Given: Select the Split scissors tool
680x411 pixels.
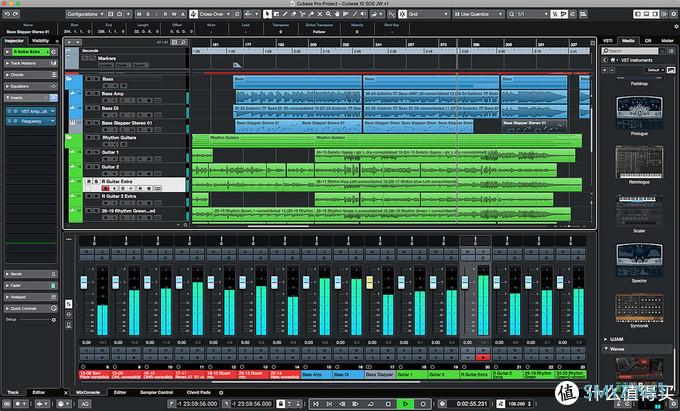Looking at the screenshot, I should (303, 14).
